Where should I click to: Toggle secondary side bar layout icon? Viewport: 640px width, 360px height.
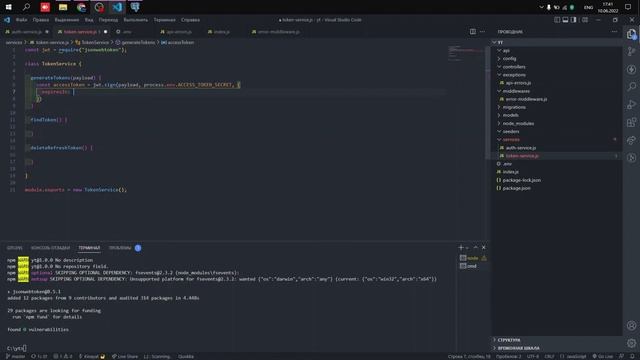pyautogui.click(x=574, y=20)
